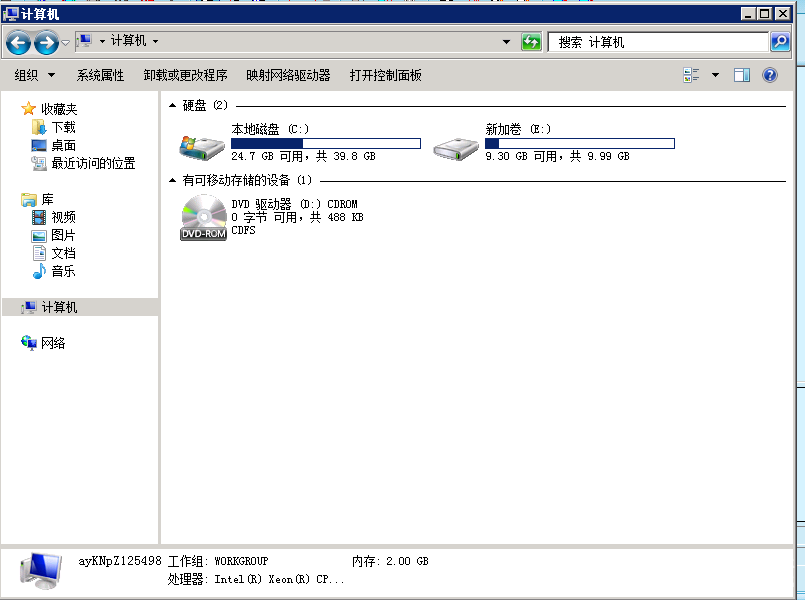Viewport: 805px width, 600px height.
Task: Open the 音乐 library
Action: pyautogui.click(x=64, y=272)
